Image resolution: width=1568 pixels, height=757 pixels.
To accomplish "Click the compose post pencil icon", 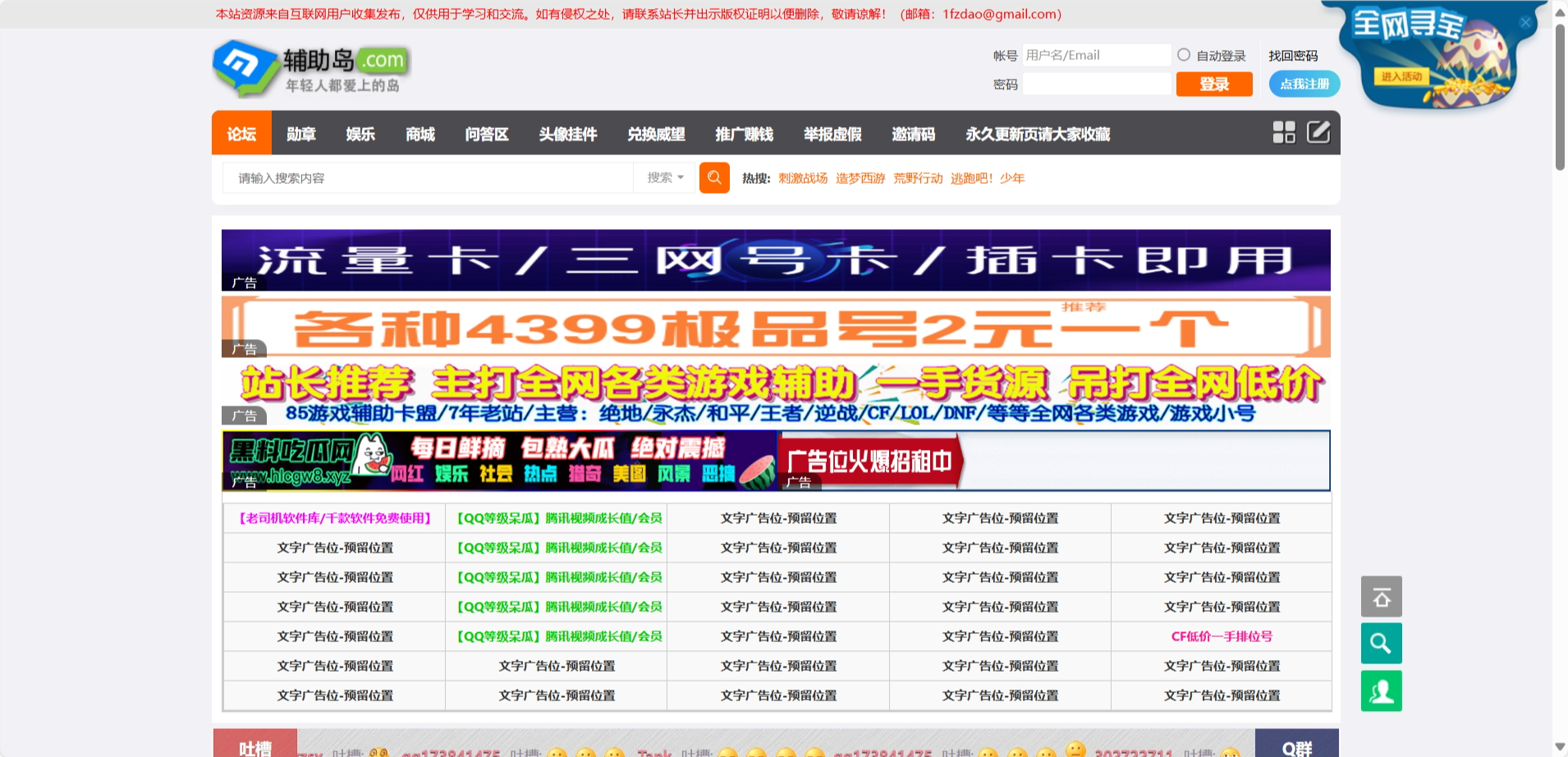I will coord(1318,132).
